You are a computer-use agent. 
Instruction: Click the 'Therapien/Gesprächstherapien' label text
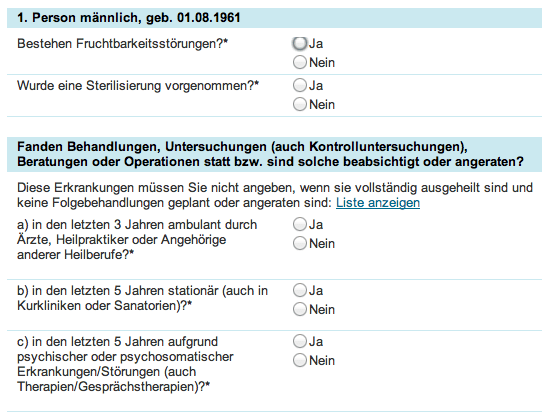(113, 387)
